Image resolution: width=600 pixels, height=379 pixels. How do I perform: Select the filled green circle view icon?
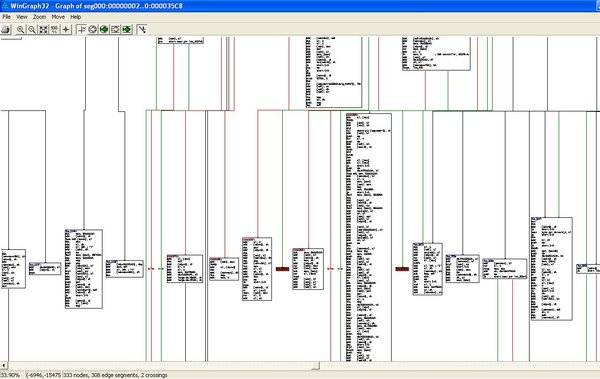(104, 29)
